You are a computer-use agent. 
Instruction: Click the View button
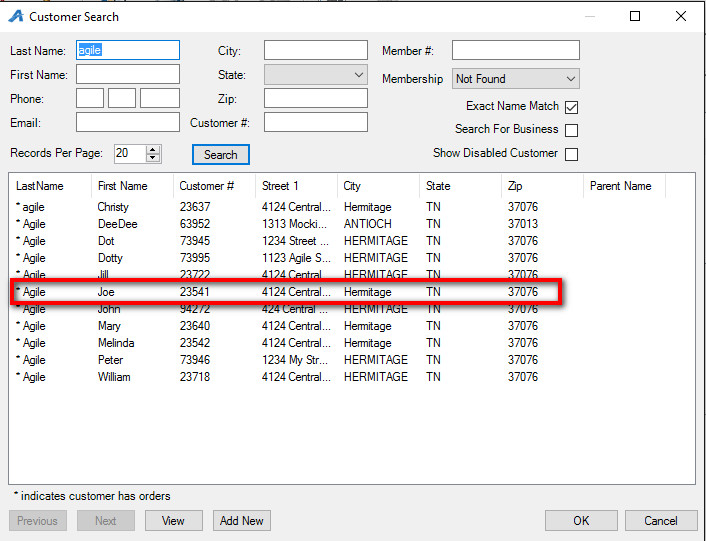(173, 521)
